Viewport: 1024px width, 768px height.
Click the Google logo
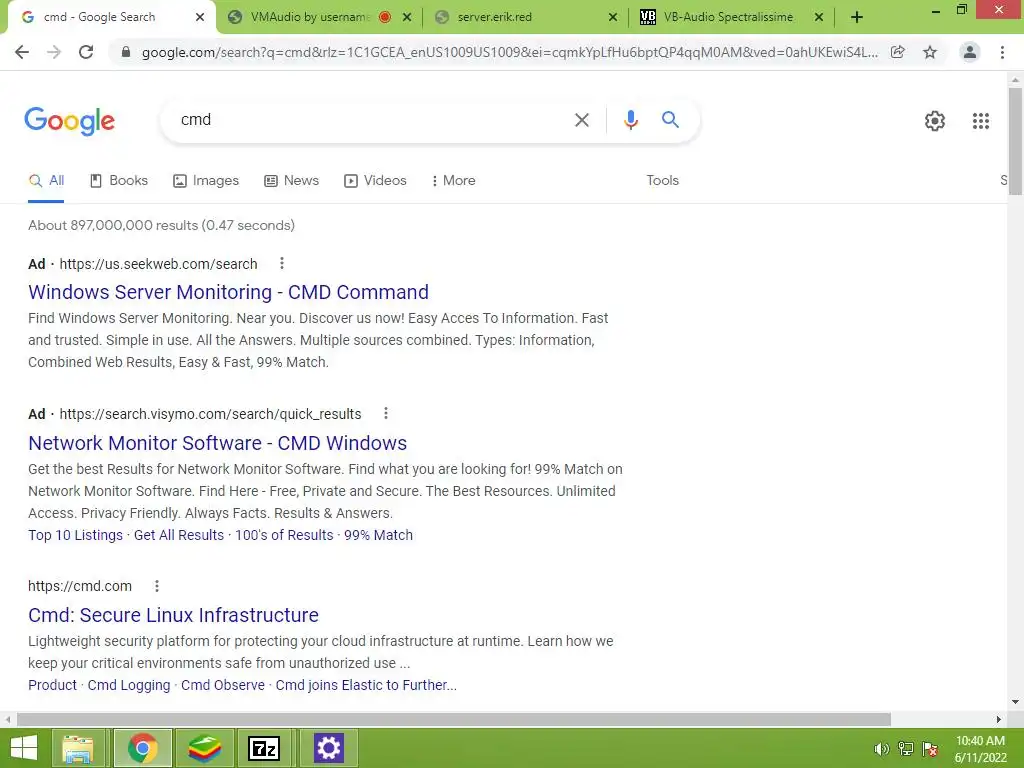69,121
